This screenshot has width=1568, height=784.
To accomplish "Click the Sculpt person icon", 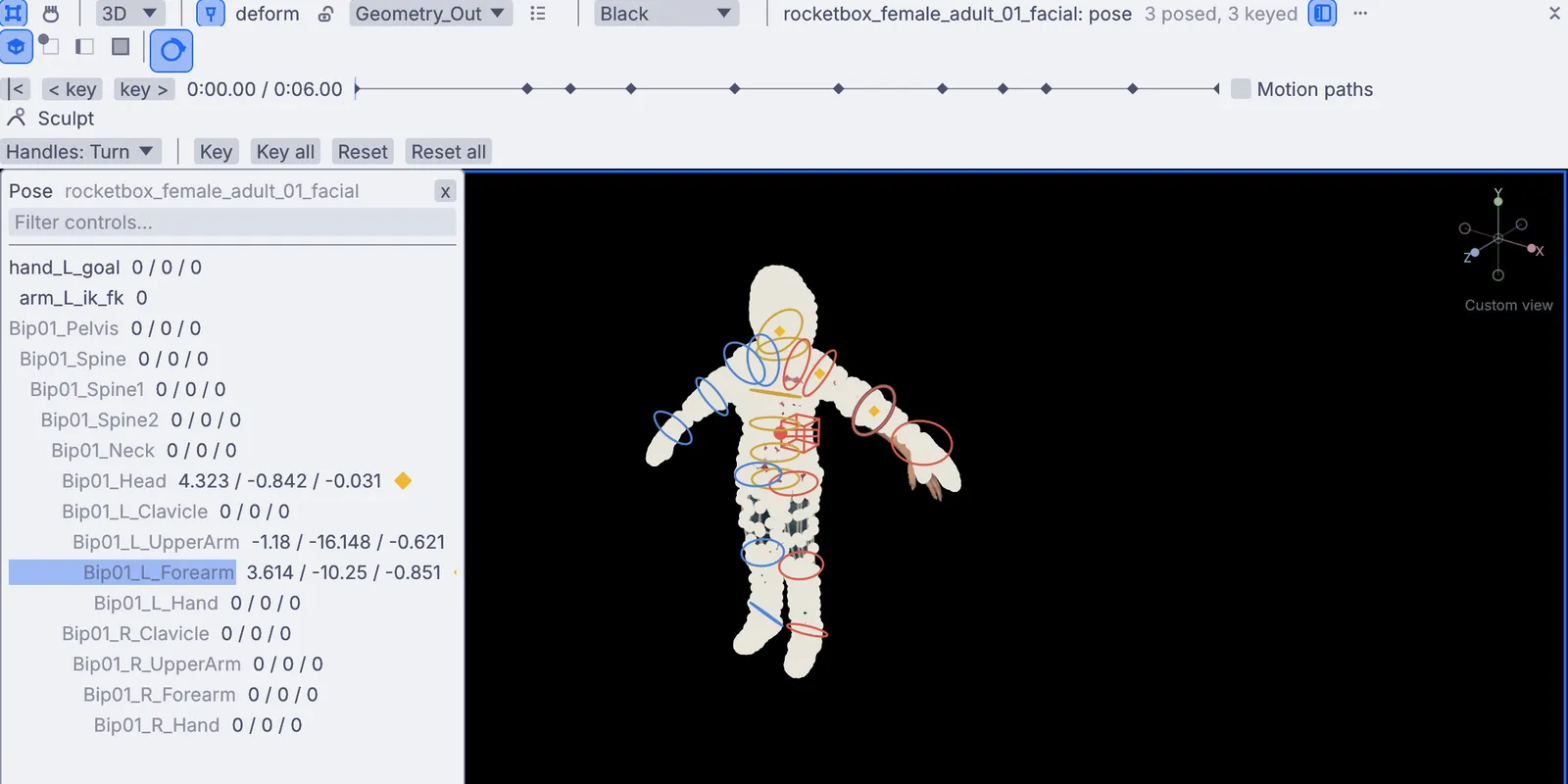I will 16,119.
